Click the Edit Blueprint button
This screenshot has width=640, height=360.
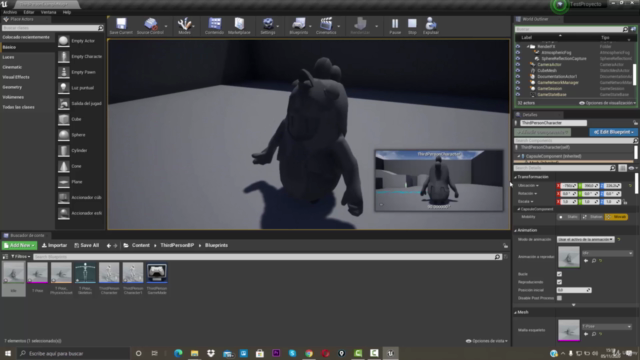pos(613,132)
